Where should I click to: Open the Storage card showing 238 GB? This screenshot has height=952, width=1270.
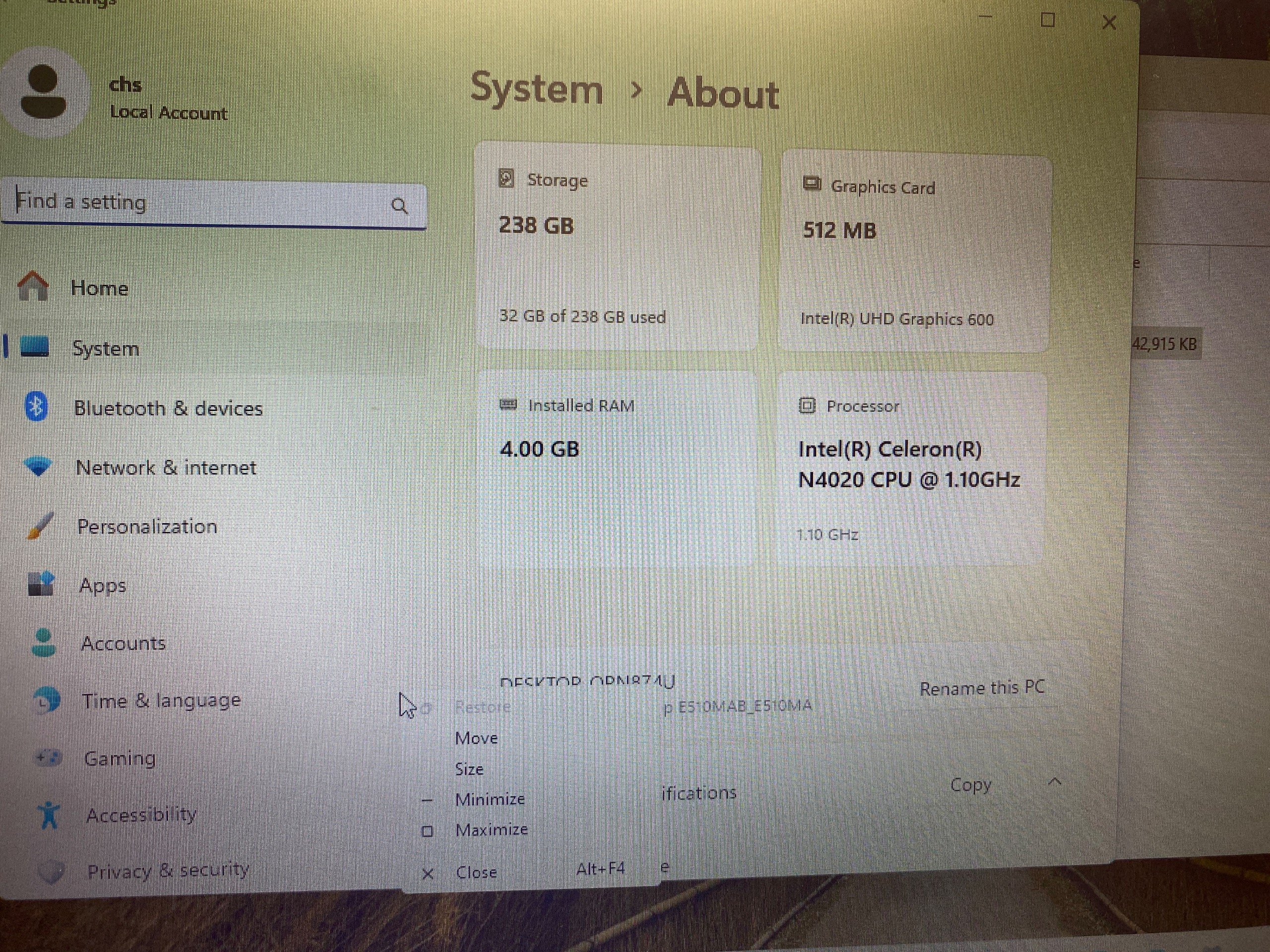tap(617, 247)
